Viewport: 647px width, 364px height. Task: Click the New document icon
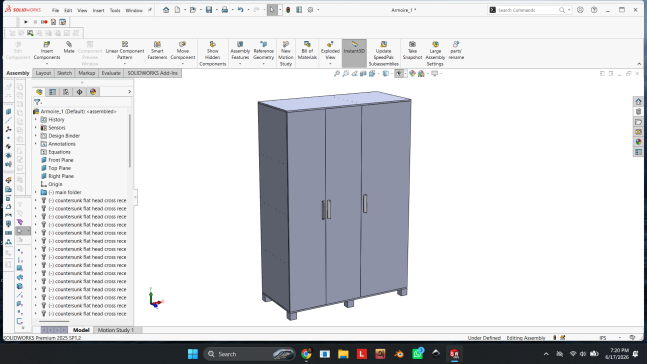(177, 10)
